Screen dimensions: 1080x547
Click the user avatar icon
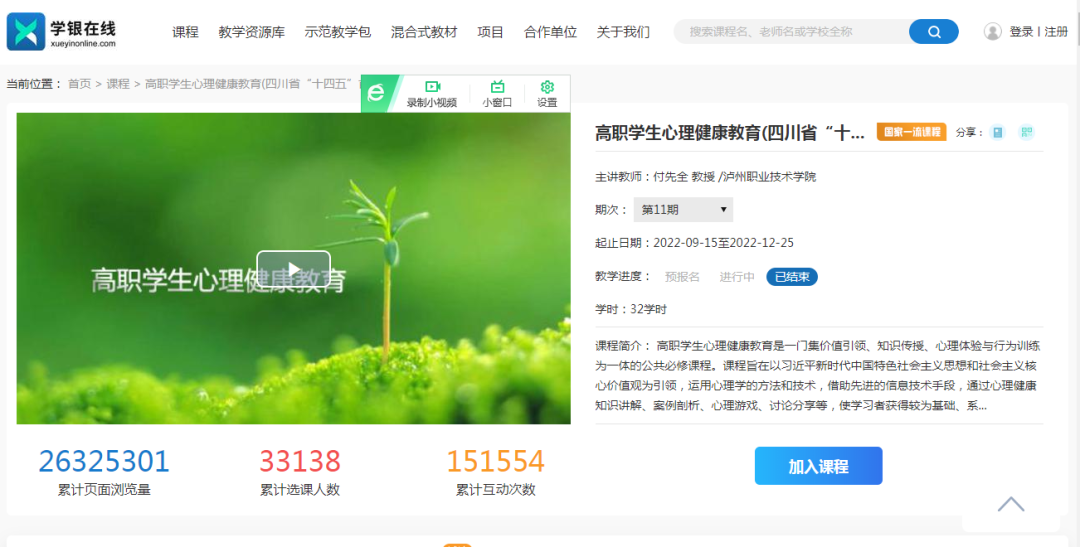tap(992, 32)
